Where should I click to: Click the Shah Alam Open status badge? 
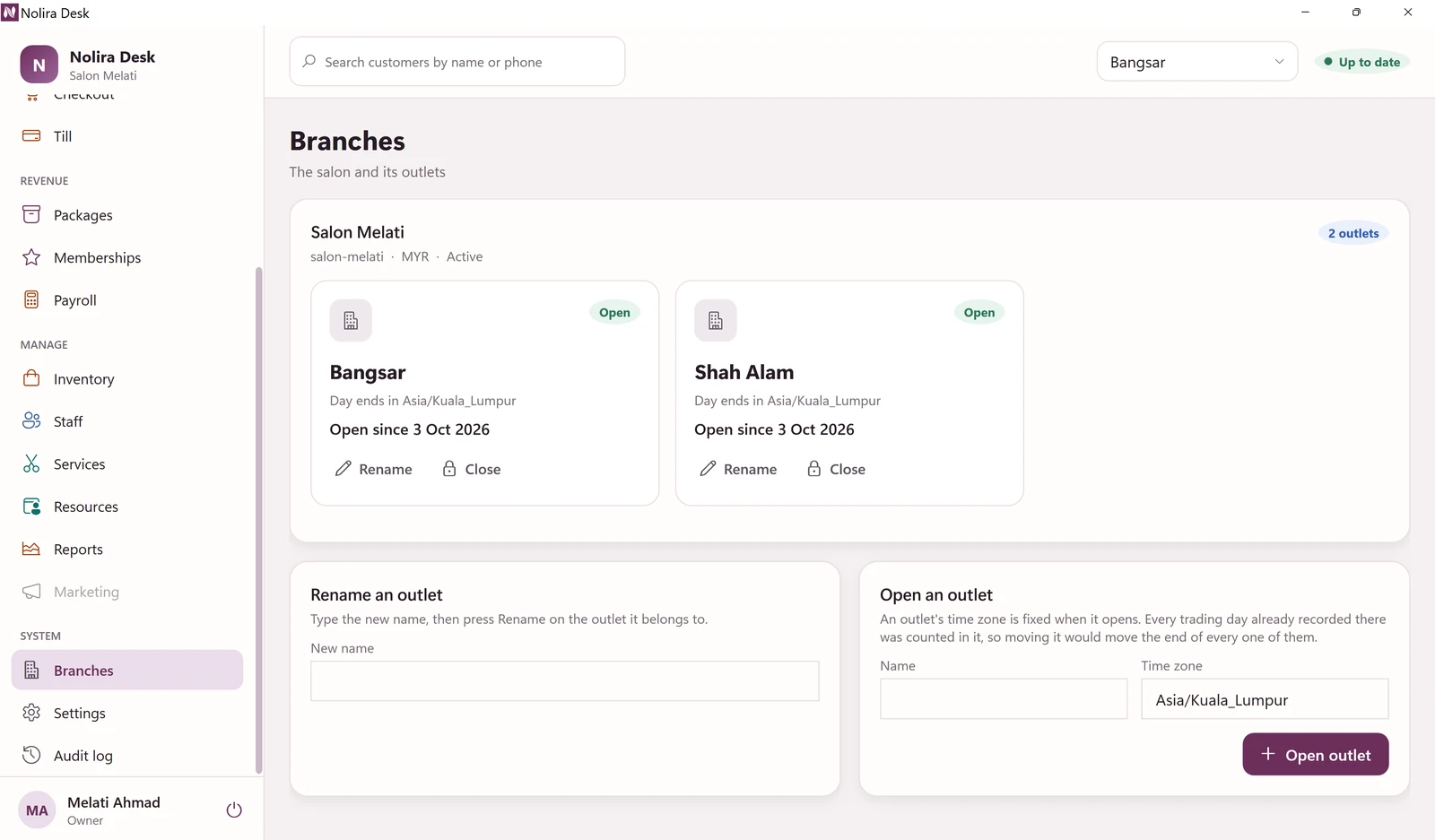tap(979, 313)
